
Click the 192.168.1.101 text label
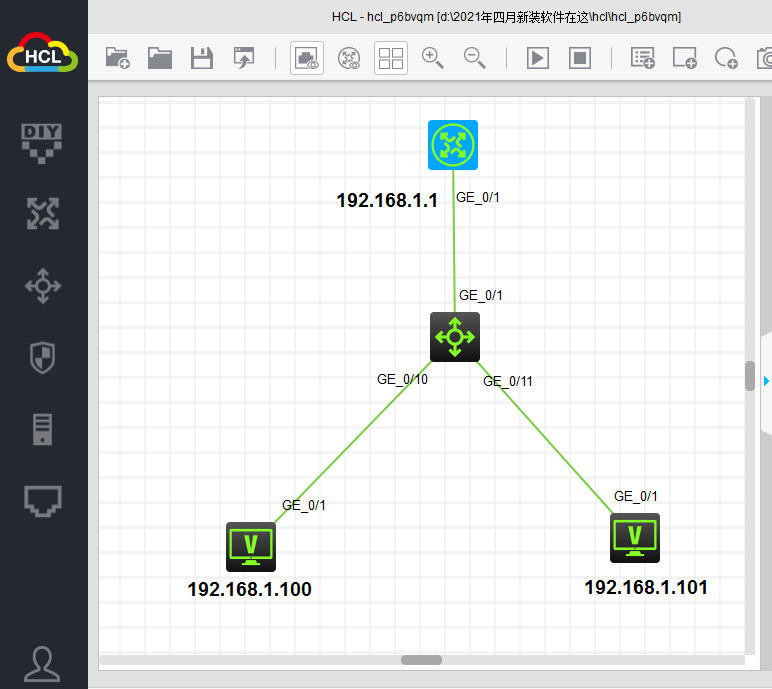click(646, 588)
